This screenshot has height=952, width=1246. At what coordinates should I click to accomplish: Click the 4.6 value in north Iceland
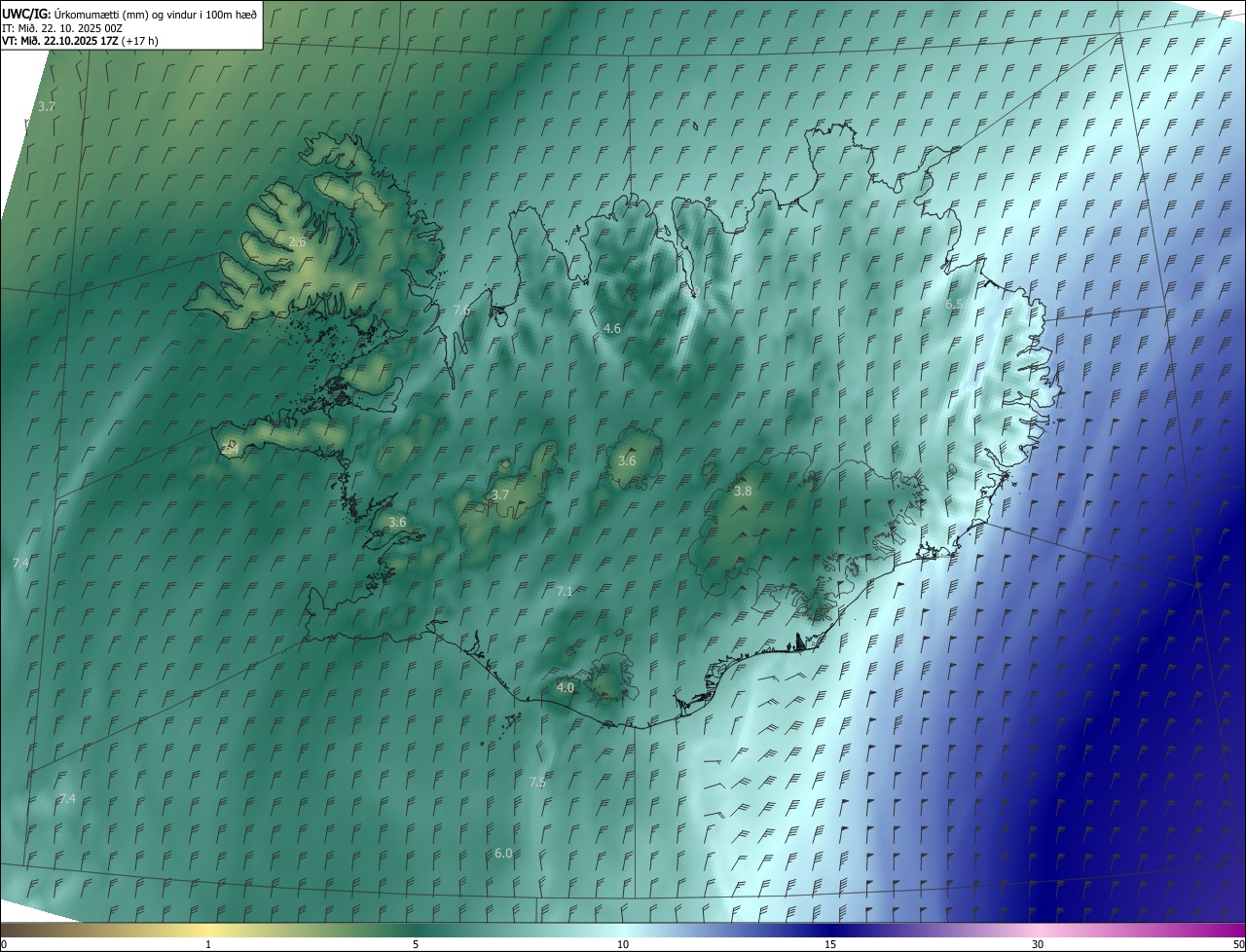click(612, 329)
